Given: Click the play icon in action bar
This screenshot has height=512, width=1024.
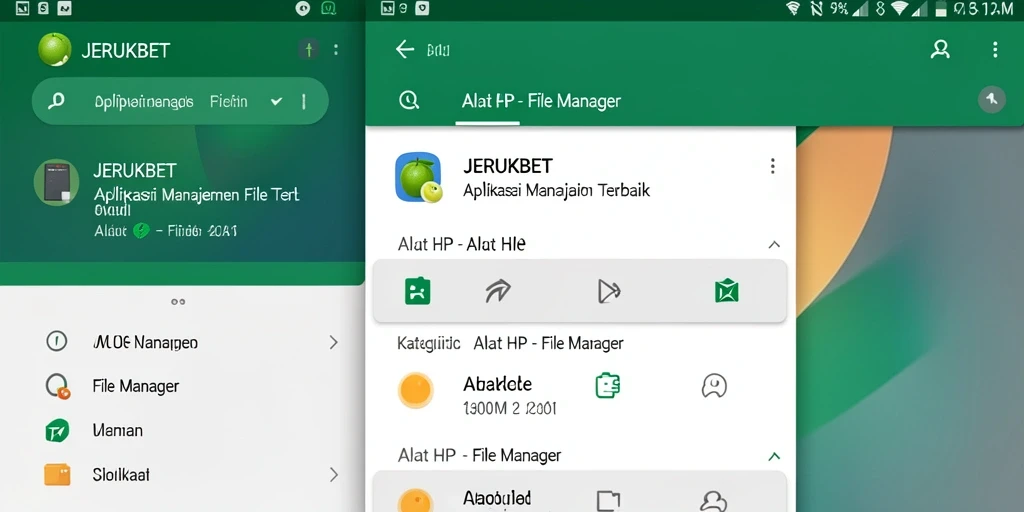Looking at the screenshot, I should pyautogui.click(x=609, y=291).
